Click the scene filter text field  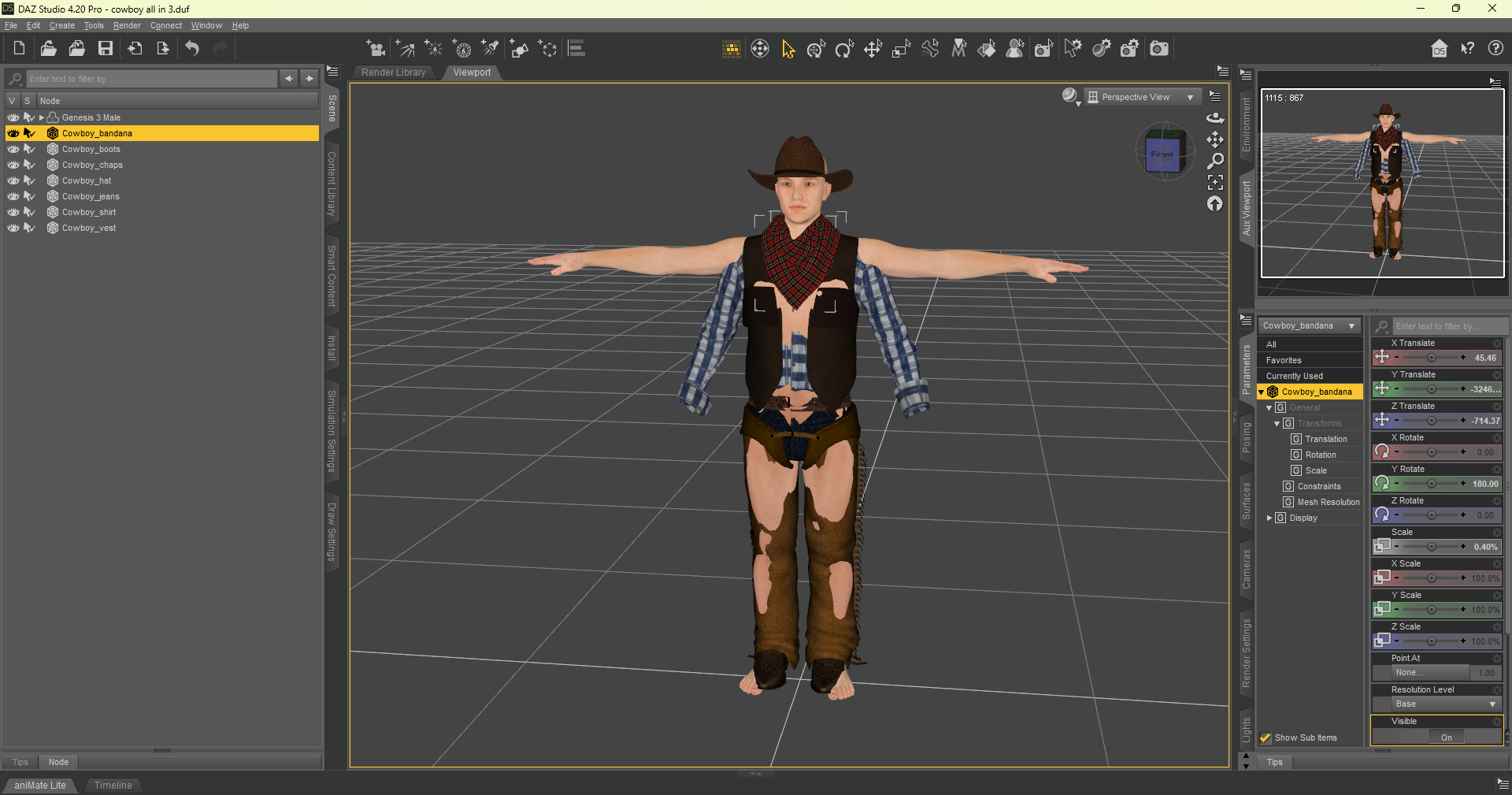click(x=151, y=79)
